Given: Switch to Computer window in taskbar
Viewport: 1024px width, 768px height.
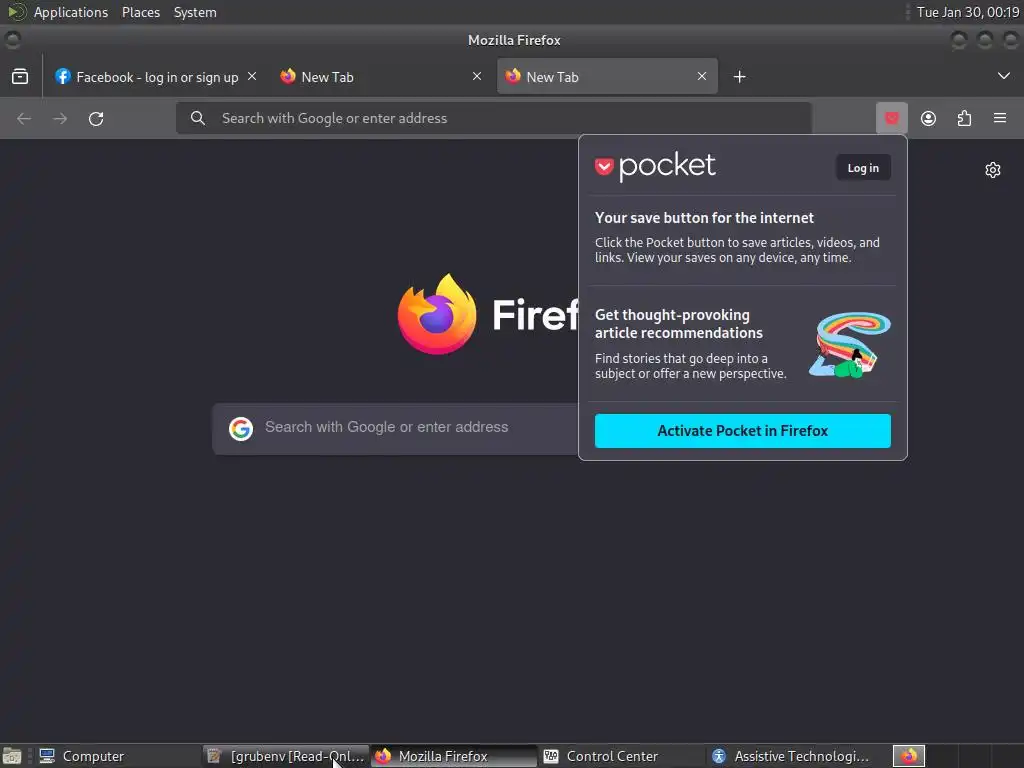Looking at the screenshot, I should click(116, 756).
